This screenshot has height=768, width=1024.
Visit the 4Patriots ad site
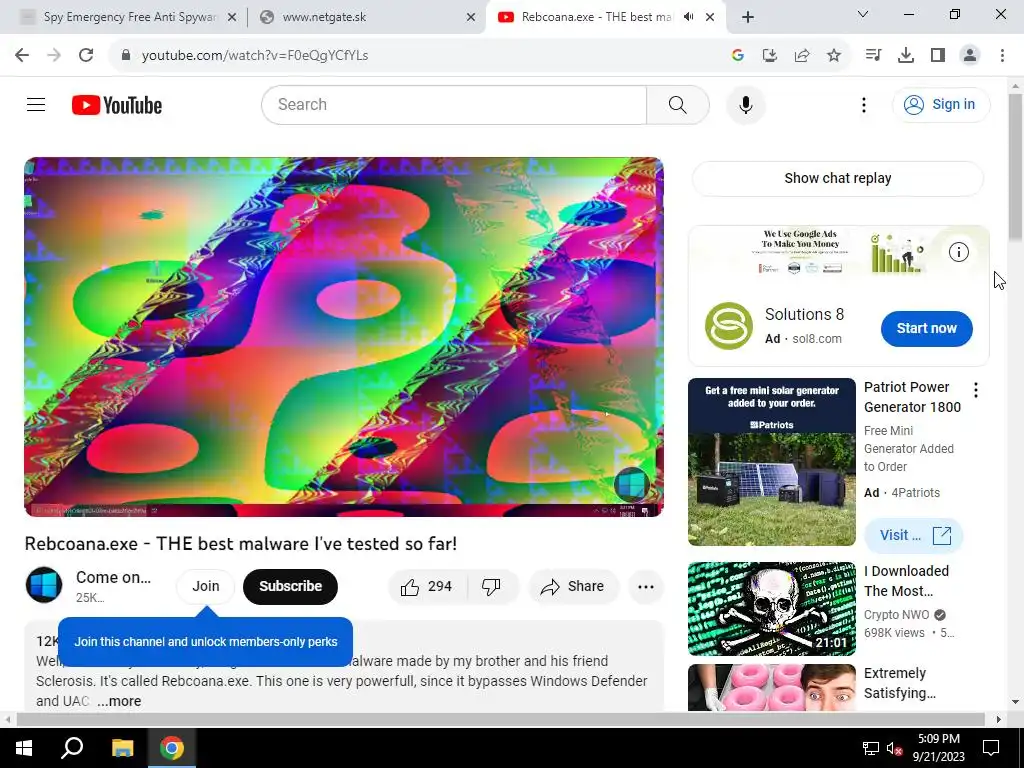914,536
